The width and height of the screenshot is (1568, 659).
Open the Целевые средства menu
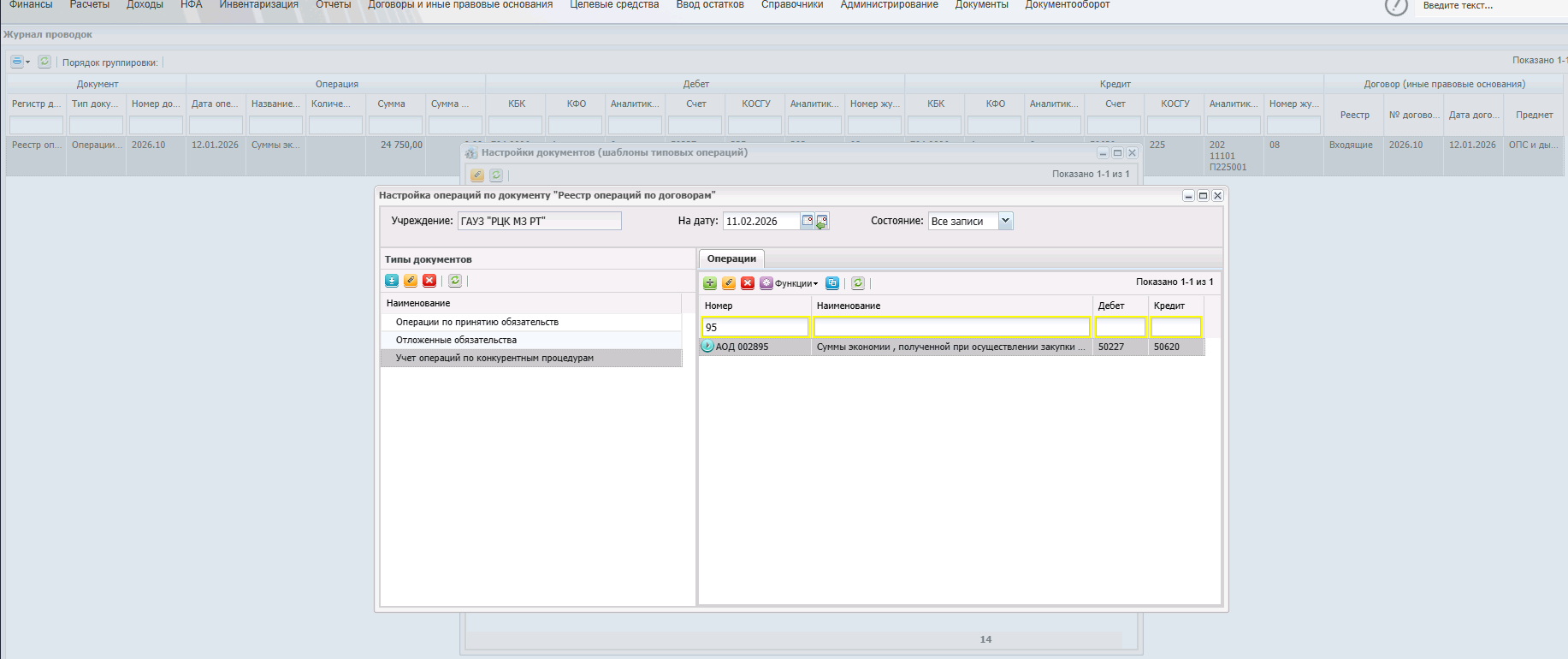point(615,5)
